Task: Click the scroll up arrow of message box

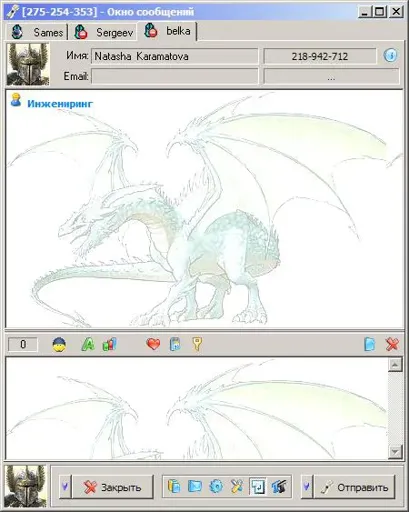Action: [395, 365]
